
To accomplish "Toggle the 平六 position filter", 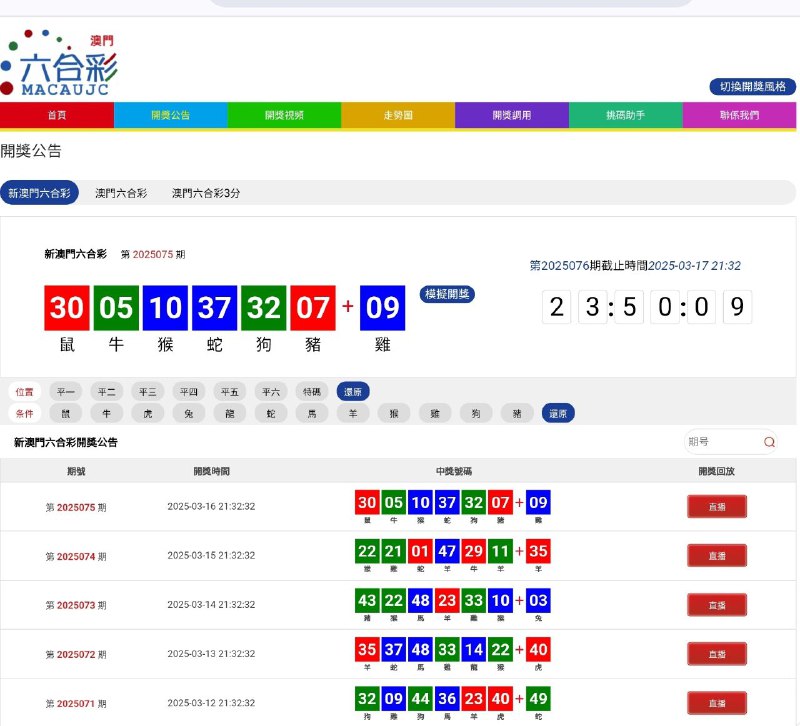I will click(x=271, y=391).
